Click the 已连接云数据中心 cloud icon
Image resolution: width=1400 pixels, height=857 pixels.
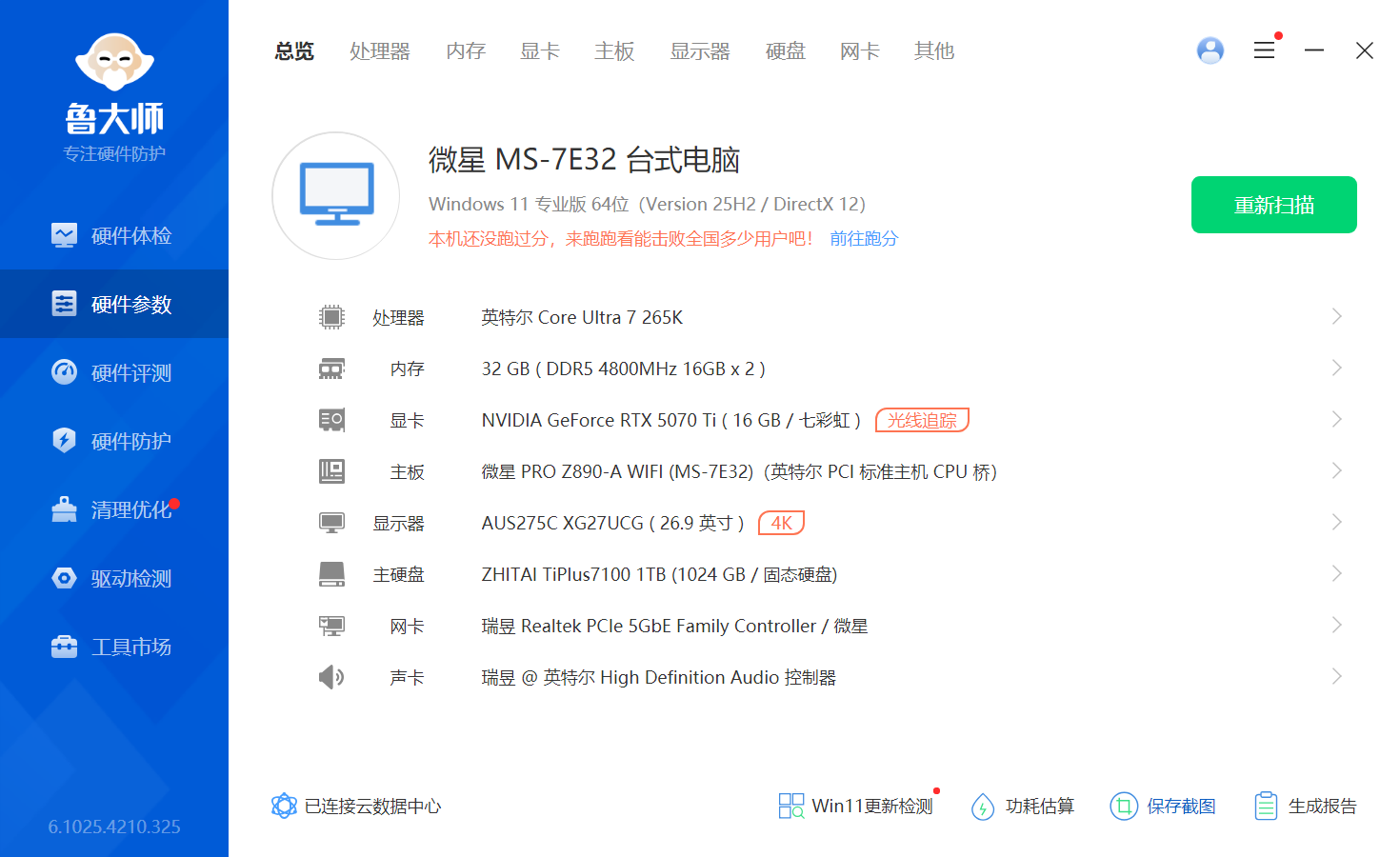pyautogui.click(x=283, y=806)
